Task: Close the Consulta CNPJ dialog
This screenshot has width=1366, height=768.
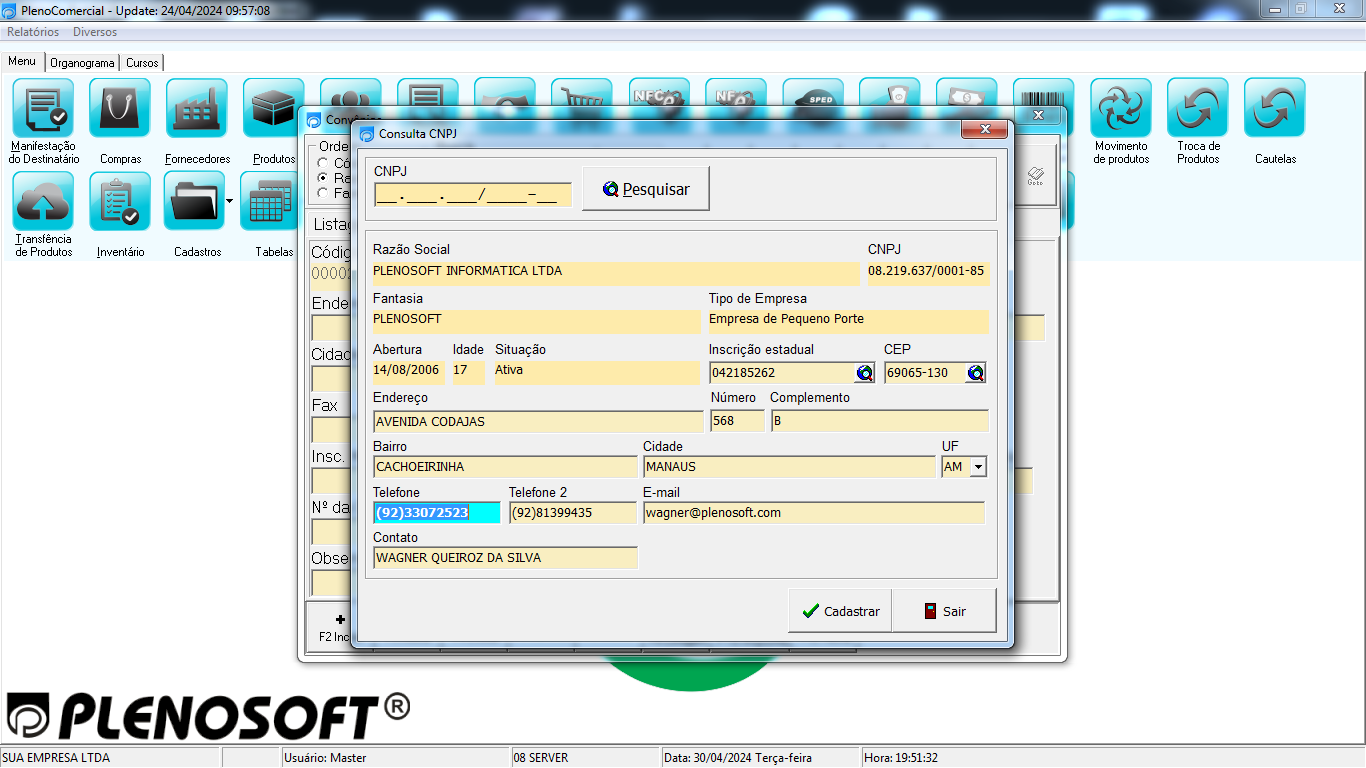Action: coord(983,130)
